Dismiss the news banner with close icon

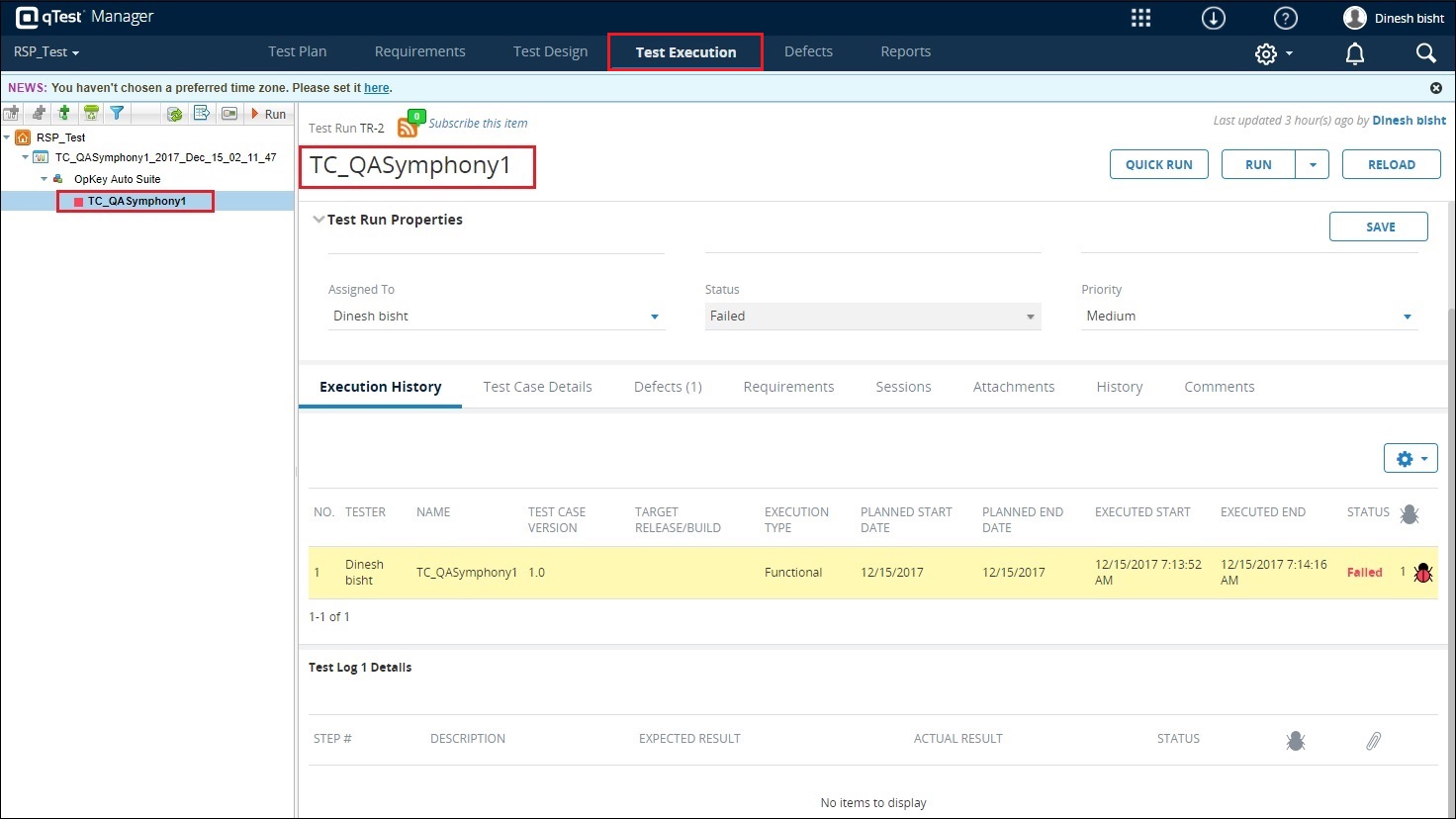click(1435, 88)
